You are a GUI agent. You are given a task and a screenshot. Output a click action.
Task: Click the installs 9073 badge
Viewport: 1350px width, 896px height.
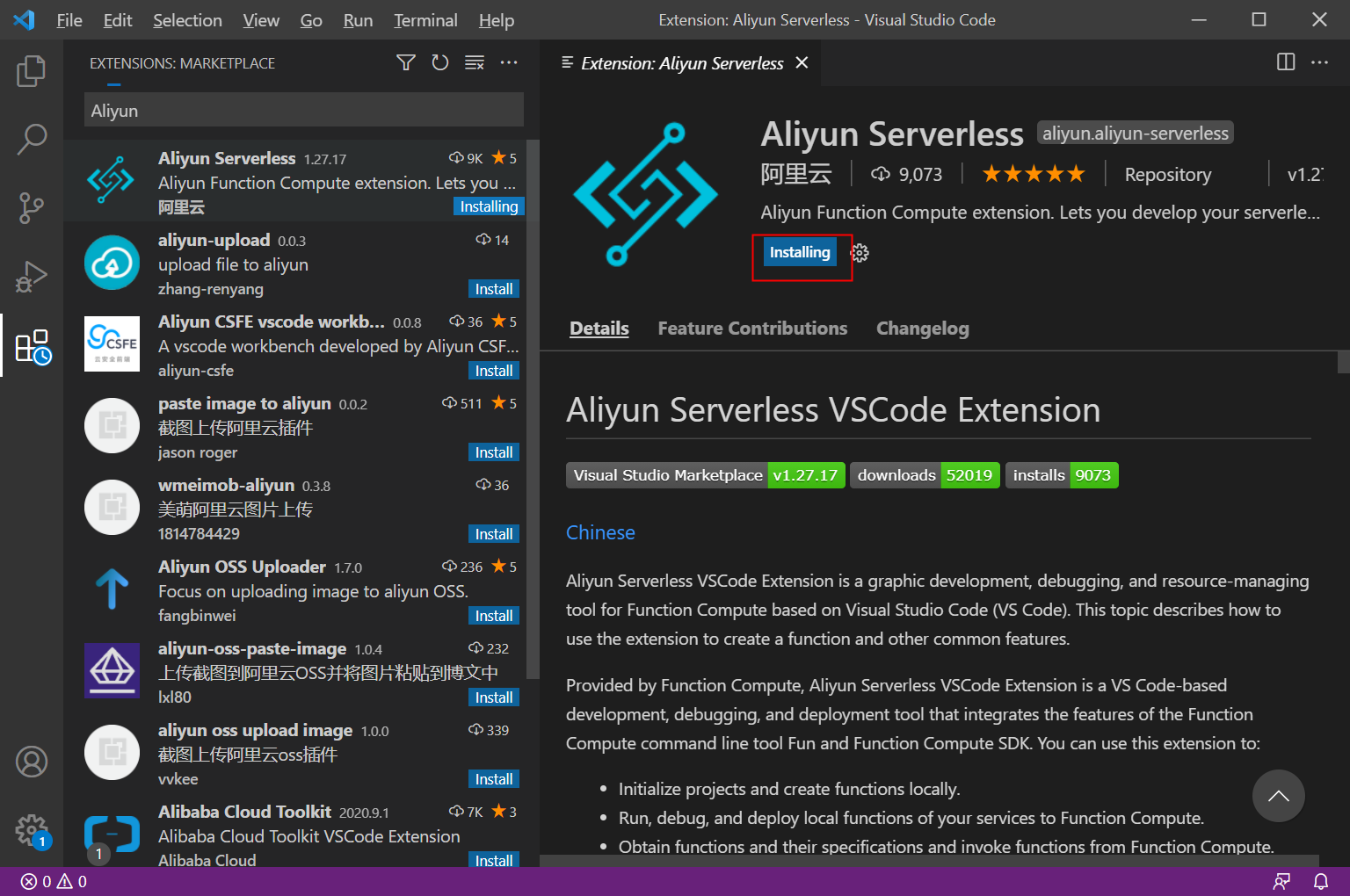(x=1062, y=475)
